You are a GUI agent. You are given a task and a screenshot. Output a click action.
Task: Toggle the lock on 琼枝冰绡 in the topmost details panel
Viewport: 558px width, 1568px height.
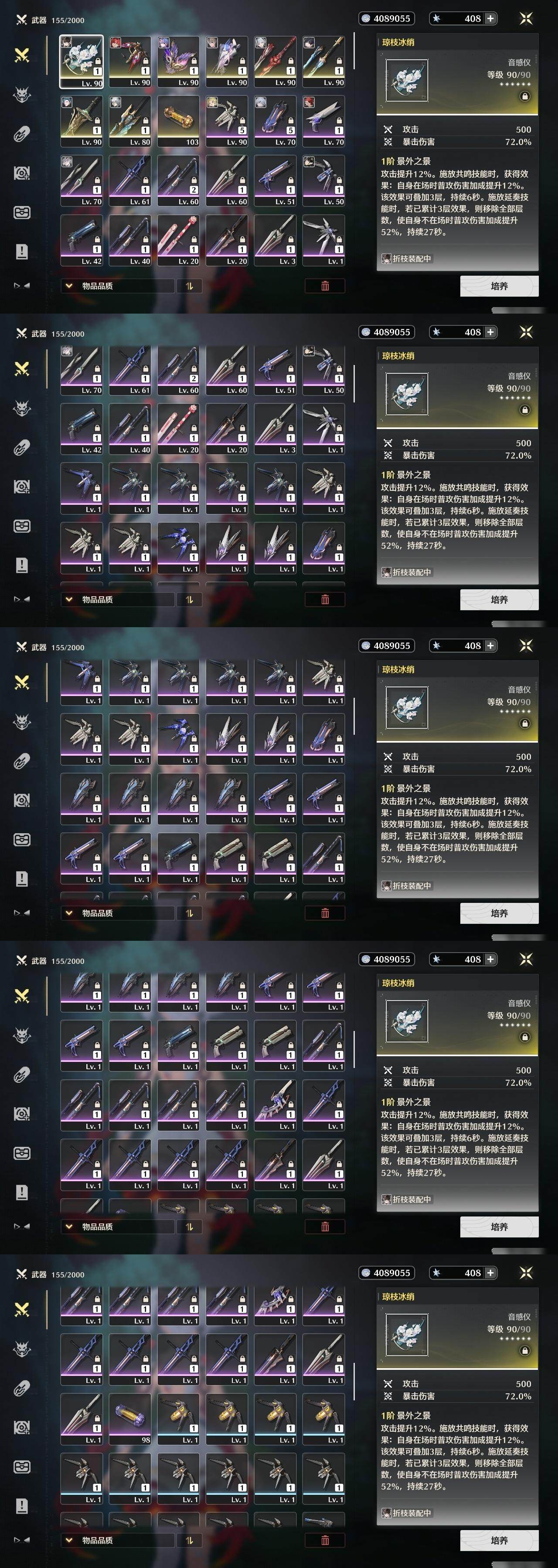pyautogui.click(x=524, y=96)
